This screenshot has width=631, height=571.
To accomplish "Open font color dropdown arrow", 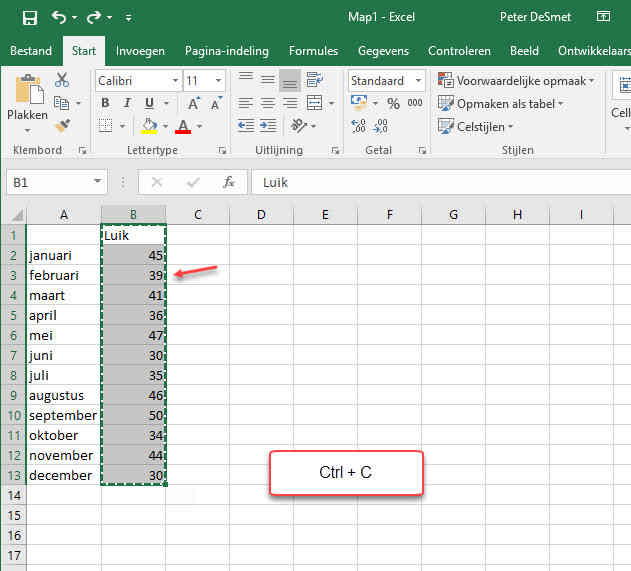I will pos(199,126).
